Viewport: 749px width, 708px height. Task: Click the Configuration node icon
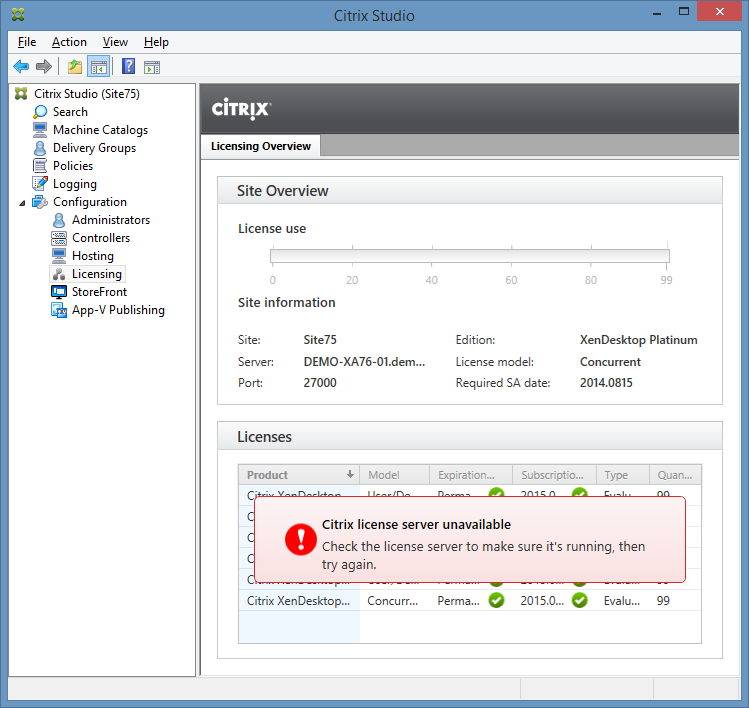[x=40, y=202]
